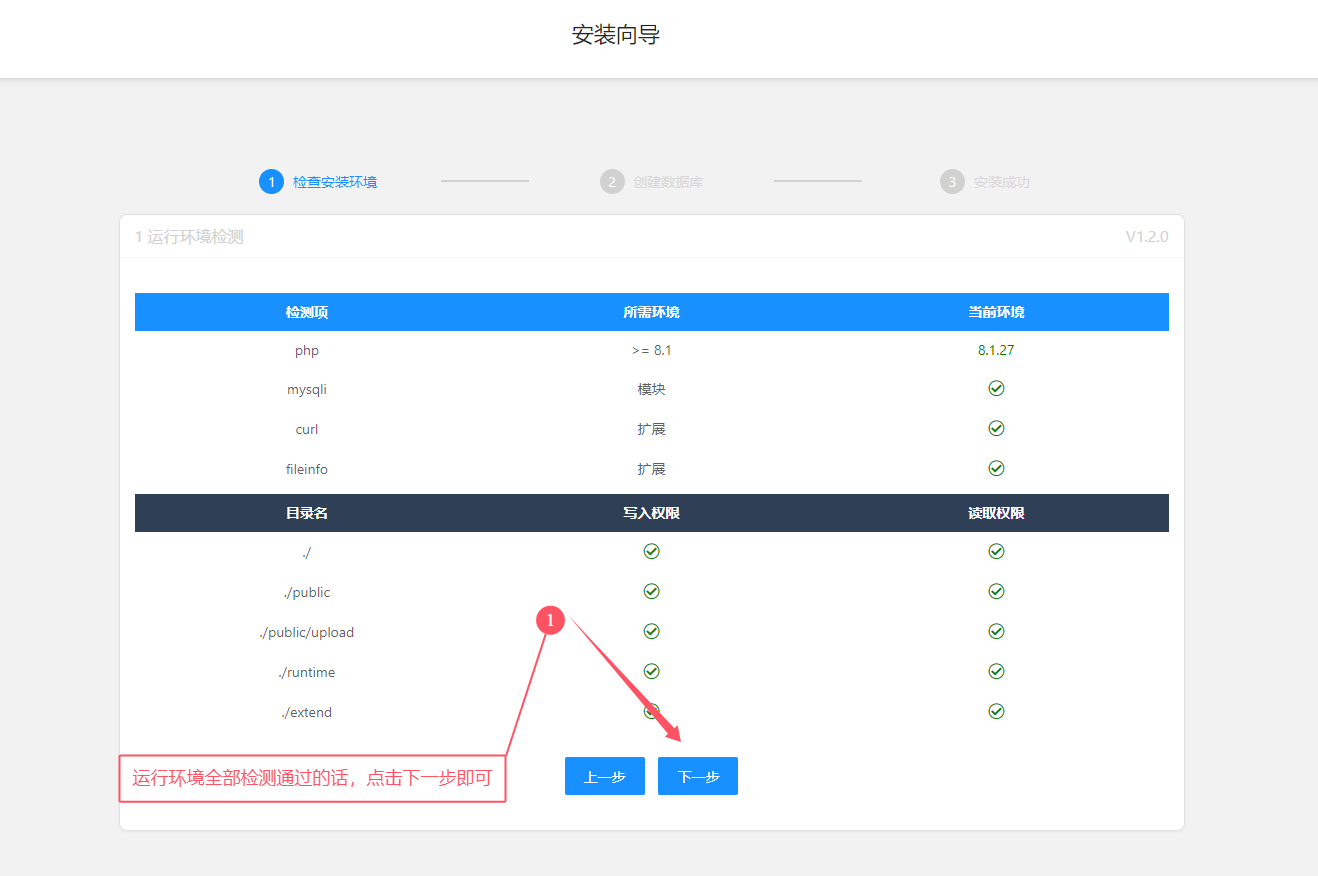Click the curl row label
The height and width of the screenshot is (876, 1318).
pos(307,429)
